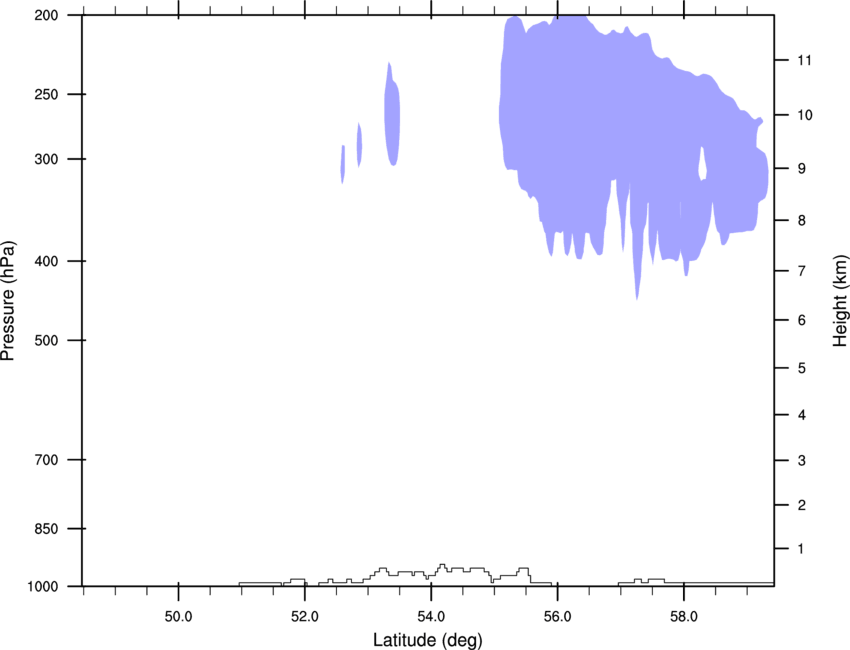Image resolution: width=850 pixels, height=650 pixels.
Task: Click pressure tick label 500
Action: point(46,340)
